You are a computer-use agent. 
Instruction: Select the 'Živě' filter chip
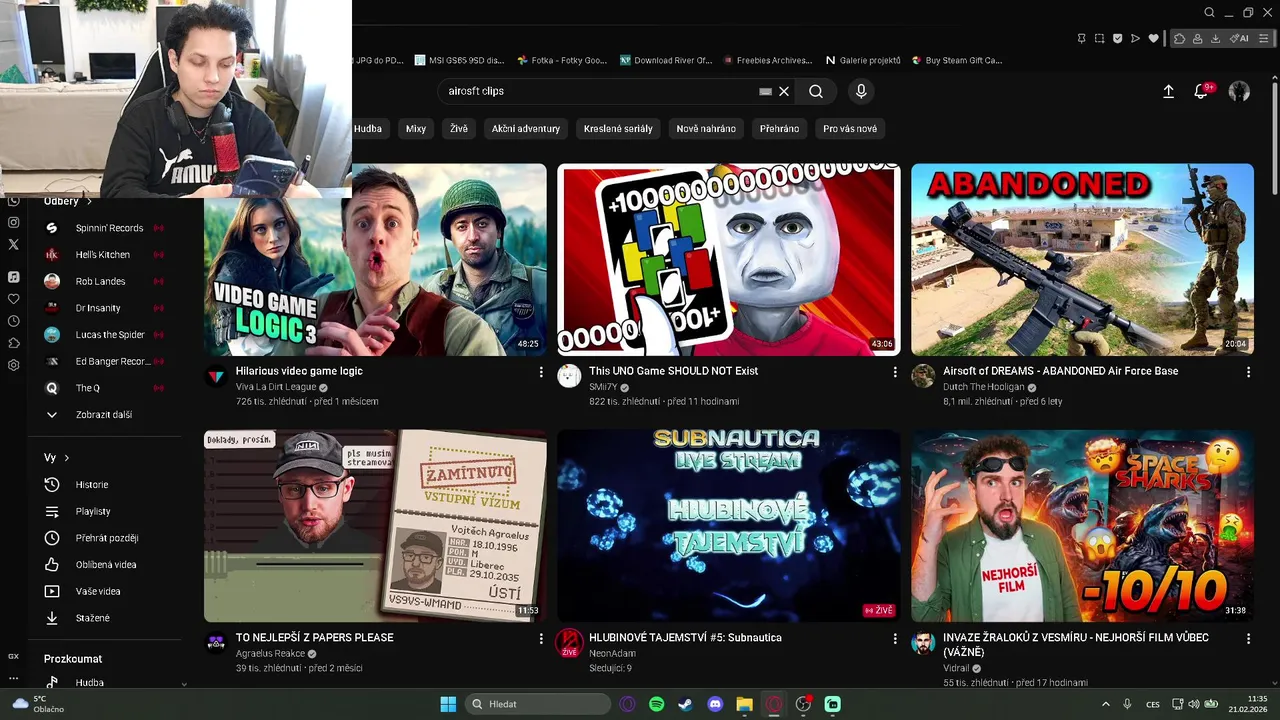[x=459, y=128]
